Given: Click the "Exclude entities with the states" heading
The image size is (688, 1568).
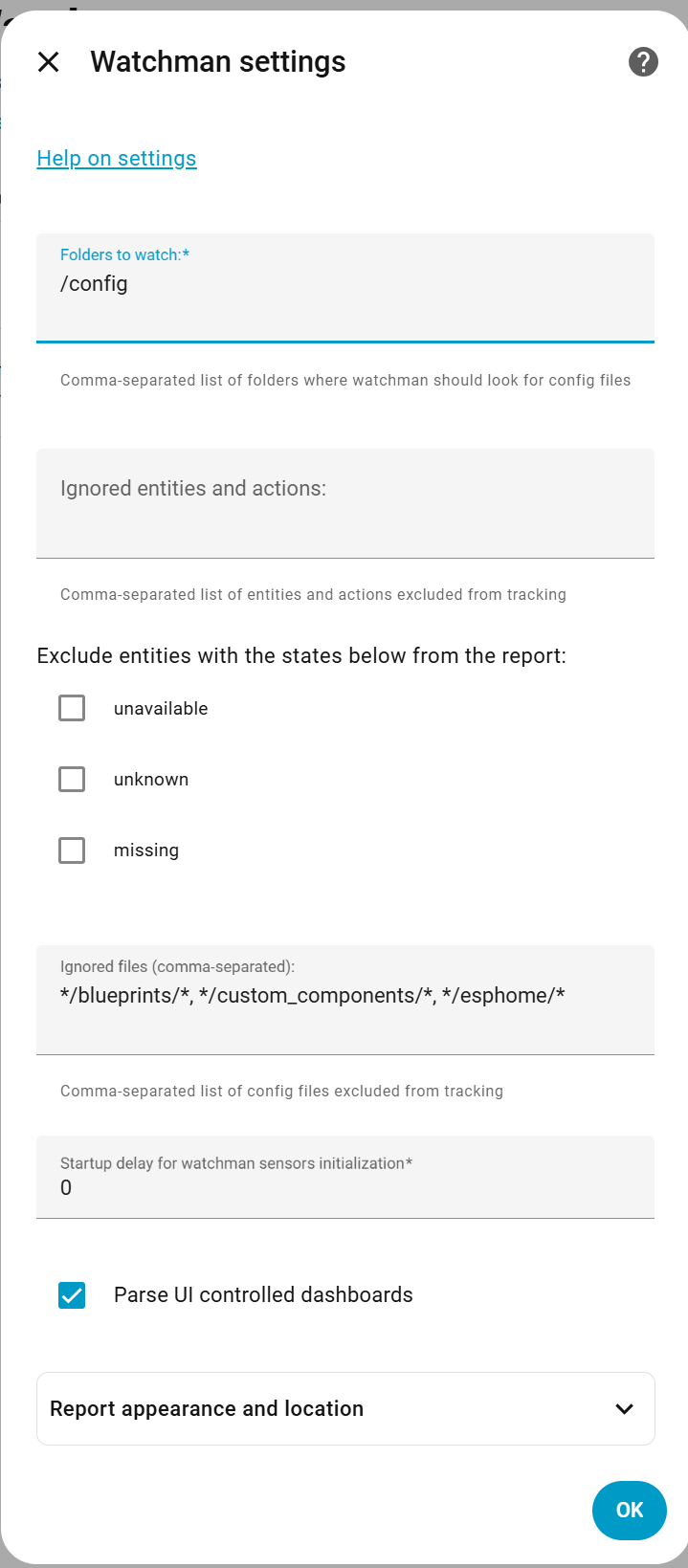Looking at the screenshot, I should pyautogui.click(x=301, y=656).
